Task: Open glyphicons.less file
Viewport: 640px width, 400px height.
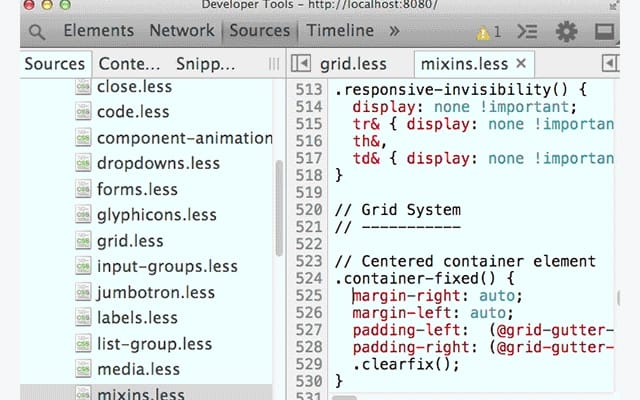Action: click(x=157, y=215)
